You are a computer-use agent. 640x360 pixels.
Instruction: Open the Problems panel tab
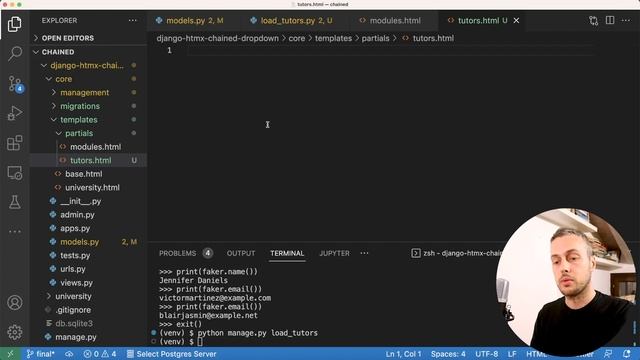click(185, 253)
